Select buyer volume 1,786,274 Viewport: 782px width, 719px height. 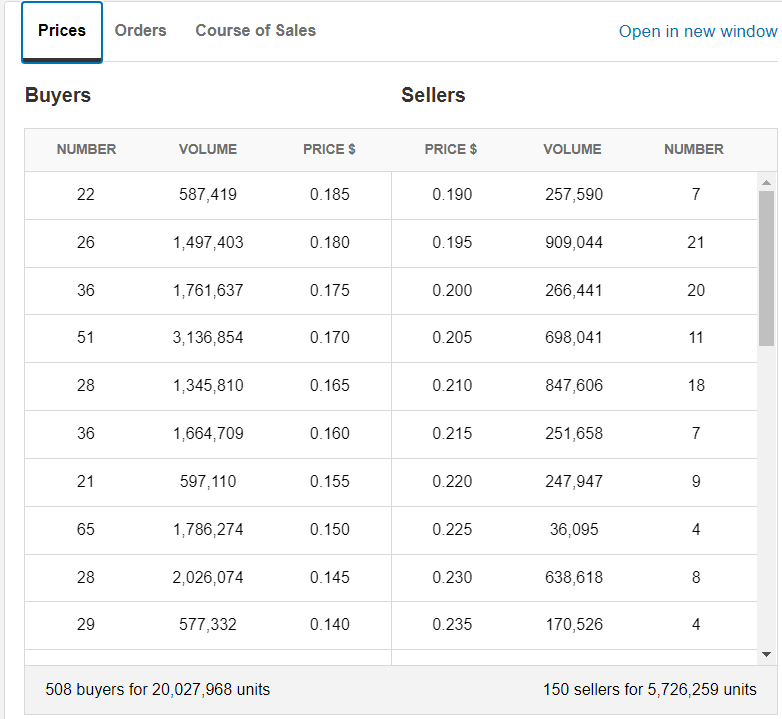[208, 530]
